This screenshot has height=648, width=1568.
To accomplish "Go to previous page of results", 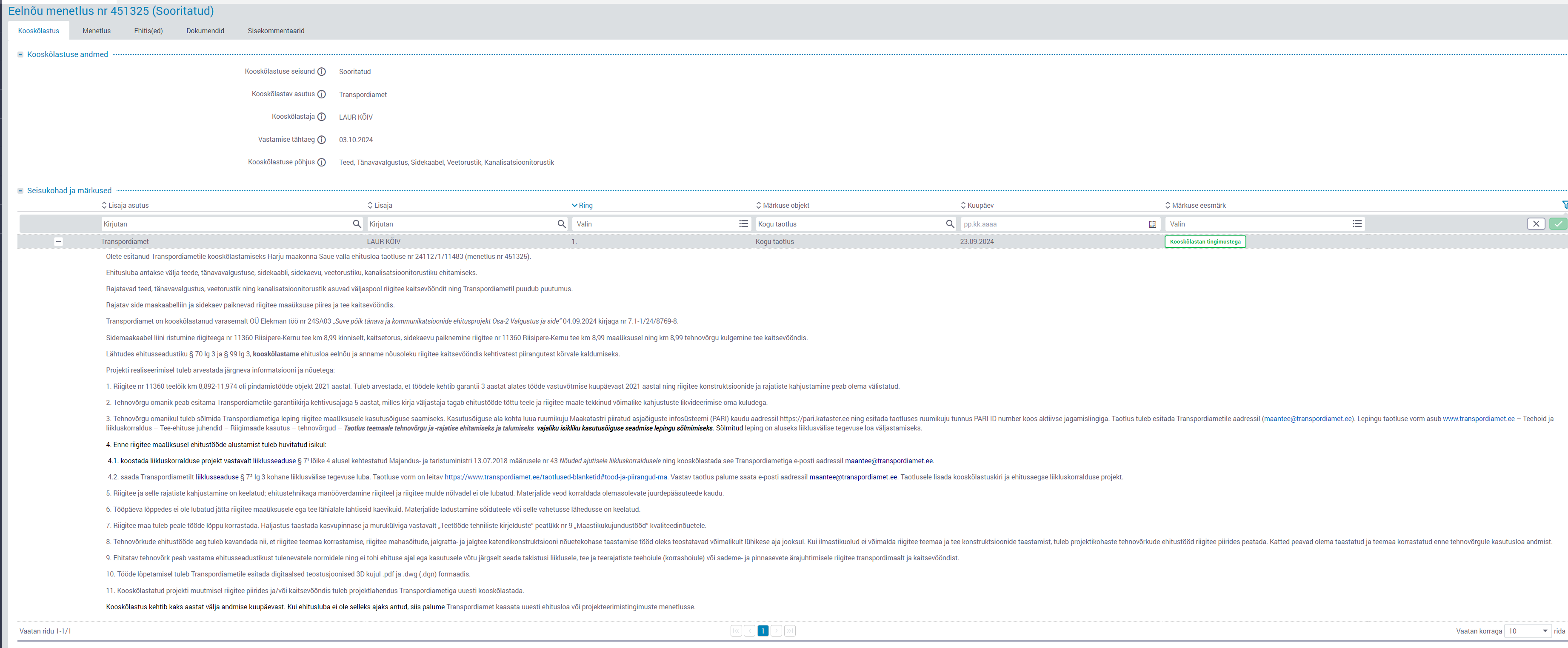I will pos(749,631).
